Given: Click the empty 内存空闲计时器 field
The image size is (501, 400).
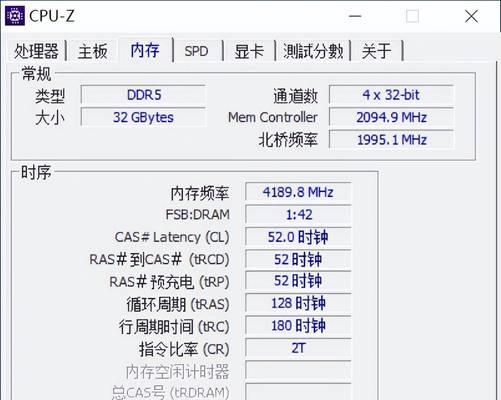Looking at the screenshot, I should click(298, 370).
